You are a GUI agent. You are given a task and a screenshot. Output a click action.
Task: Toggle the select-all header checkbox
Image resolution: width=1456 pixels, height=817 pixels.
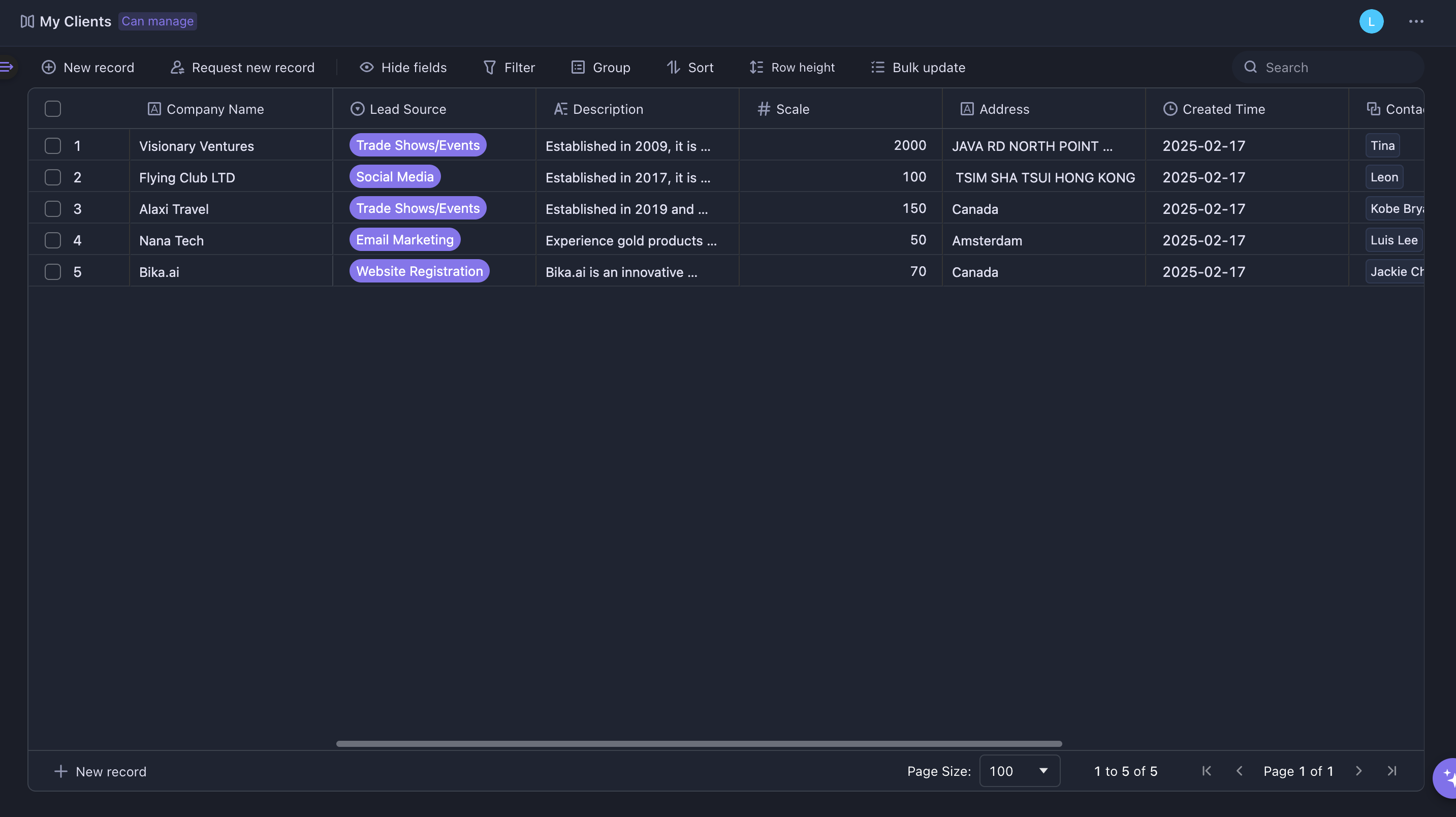(52, 109)
